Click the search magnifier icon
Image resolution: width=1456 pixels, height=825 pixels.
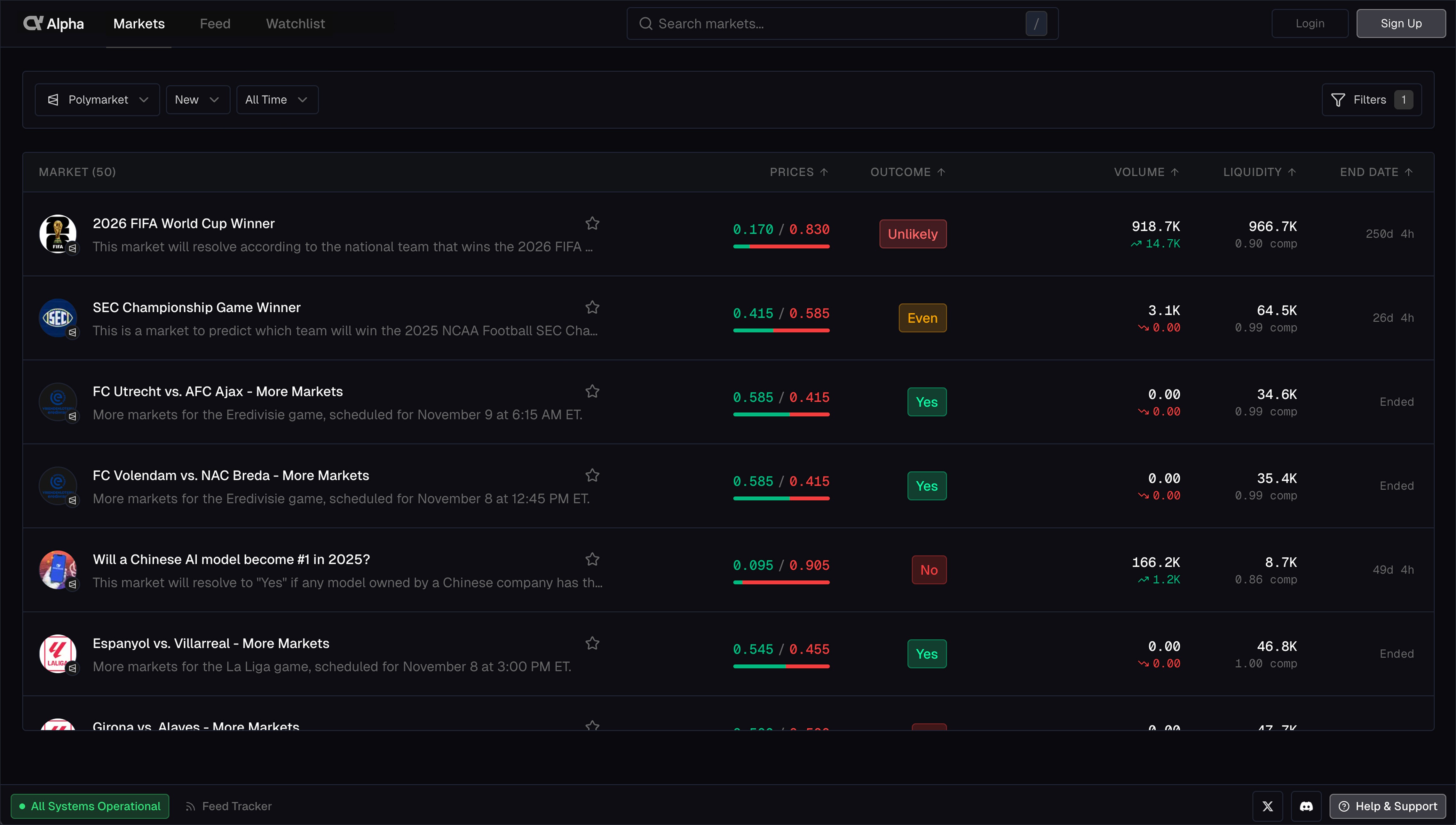coord(645,23)
